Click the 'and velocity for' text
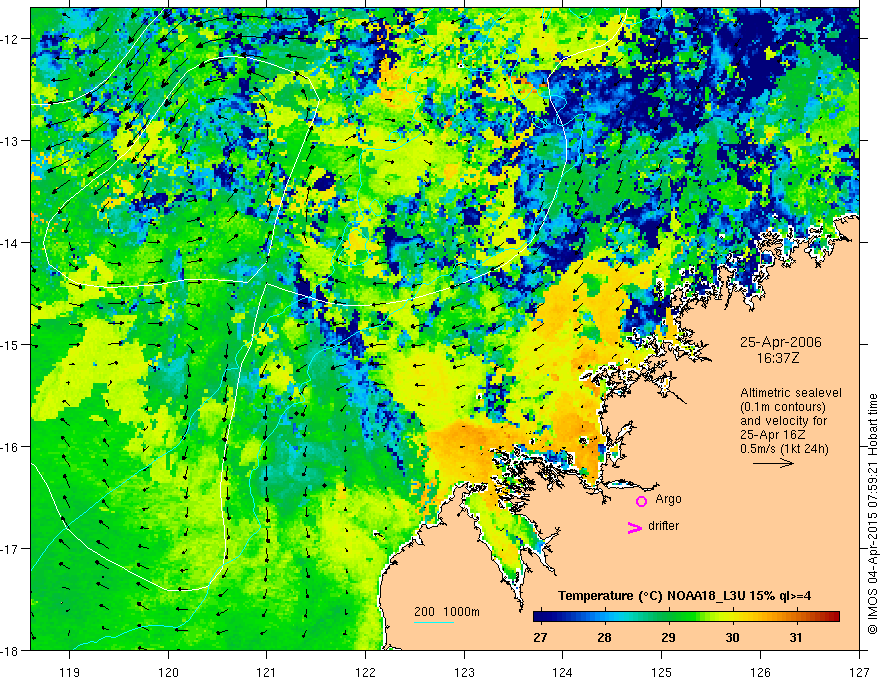Screen dimensions: 880x680 [x=783, y=421]
